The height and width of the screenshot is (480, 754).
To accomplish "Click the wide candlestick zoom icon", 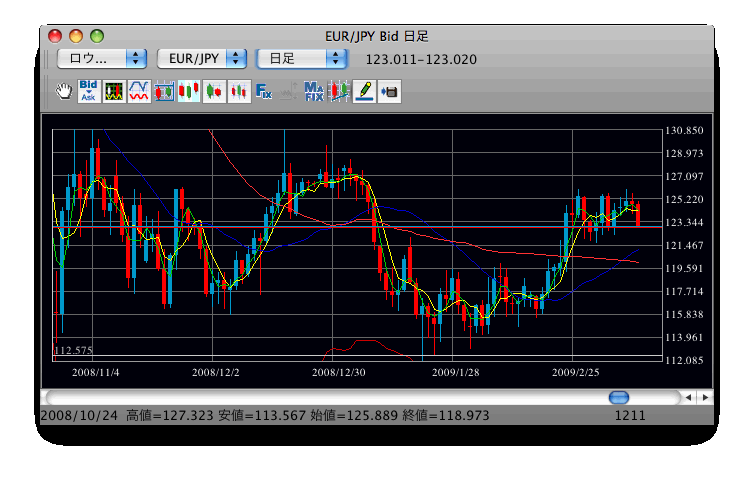I will [x=214, y=91].
